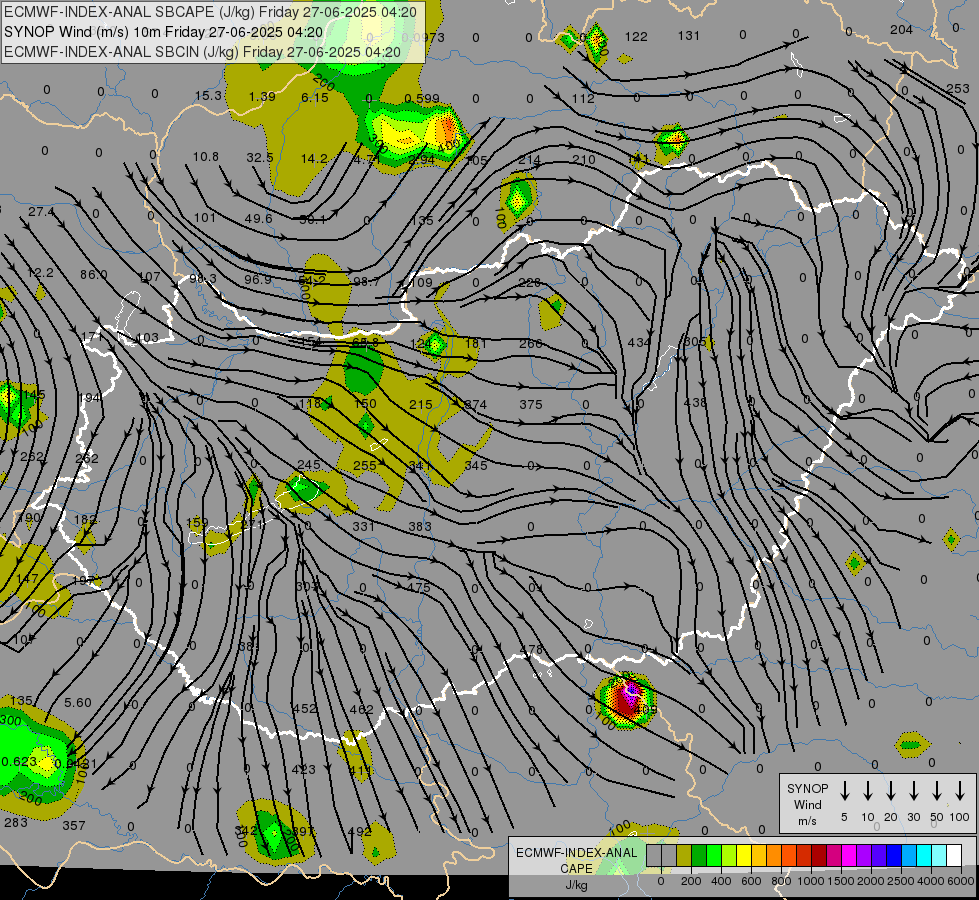This screenshot has height=900, width=979.
Task: Click the olive swatch in the CAPE colorbar
Action: click(684, 855)
